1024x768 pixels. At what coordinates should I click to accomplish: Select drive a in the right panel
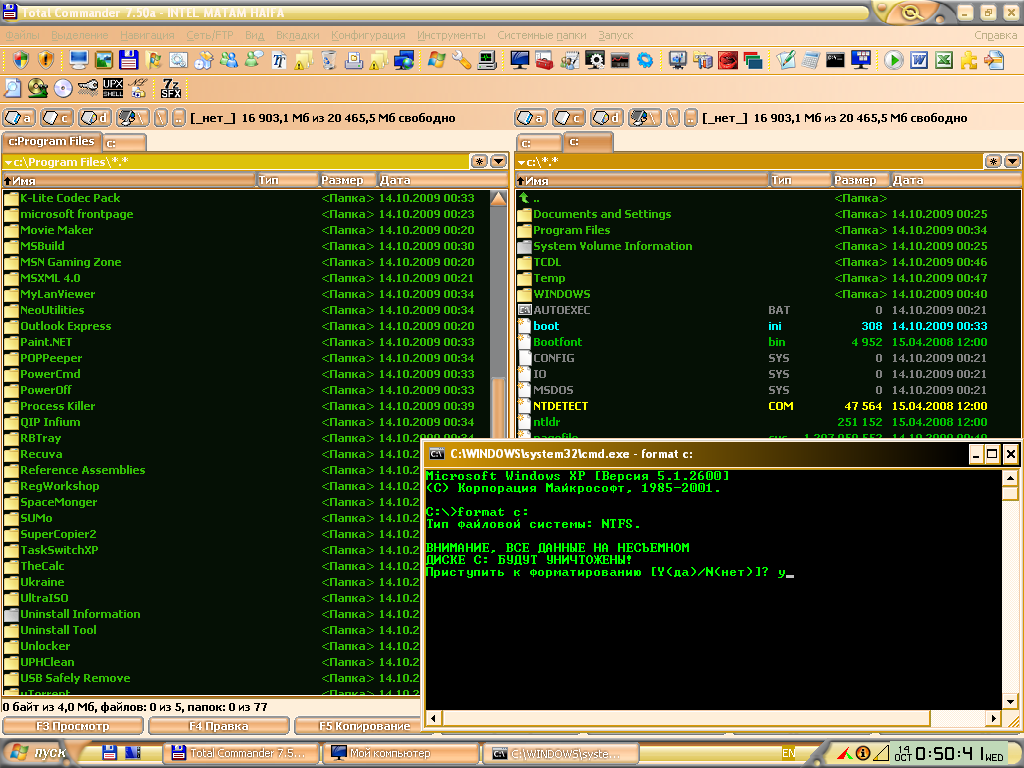pyautogui.click(x=532, y=118)
